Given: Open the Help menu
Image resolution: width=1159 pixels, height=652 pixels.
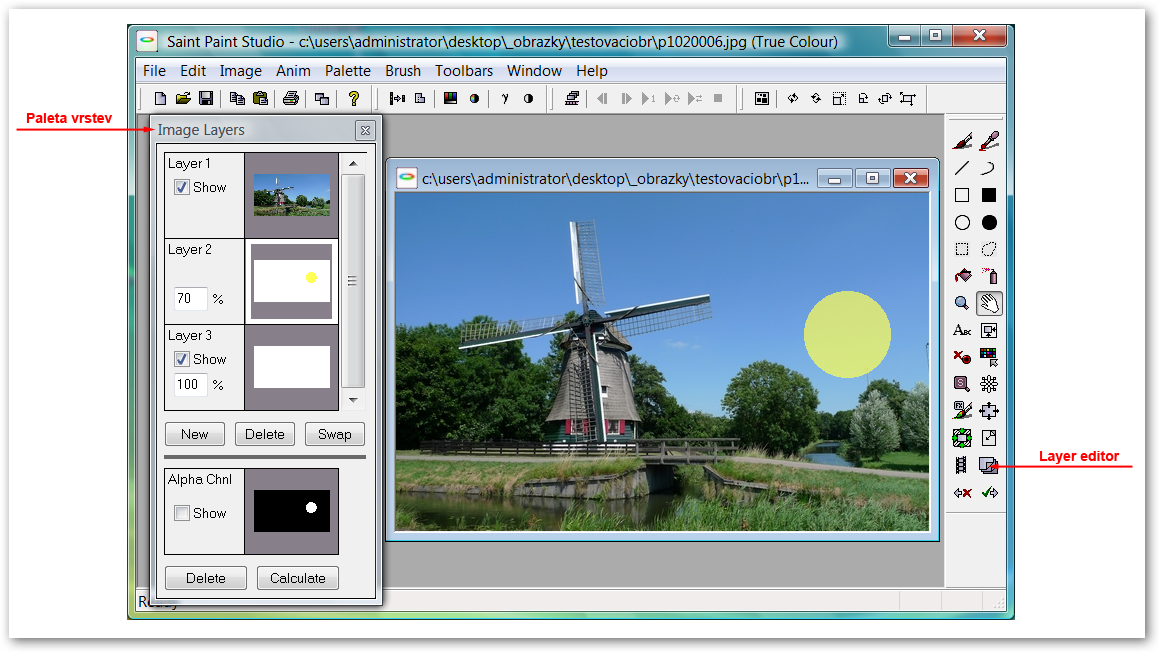Looking at the screenshot, I should pyautogui.click(x=592, y=71).
